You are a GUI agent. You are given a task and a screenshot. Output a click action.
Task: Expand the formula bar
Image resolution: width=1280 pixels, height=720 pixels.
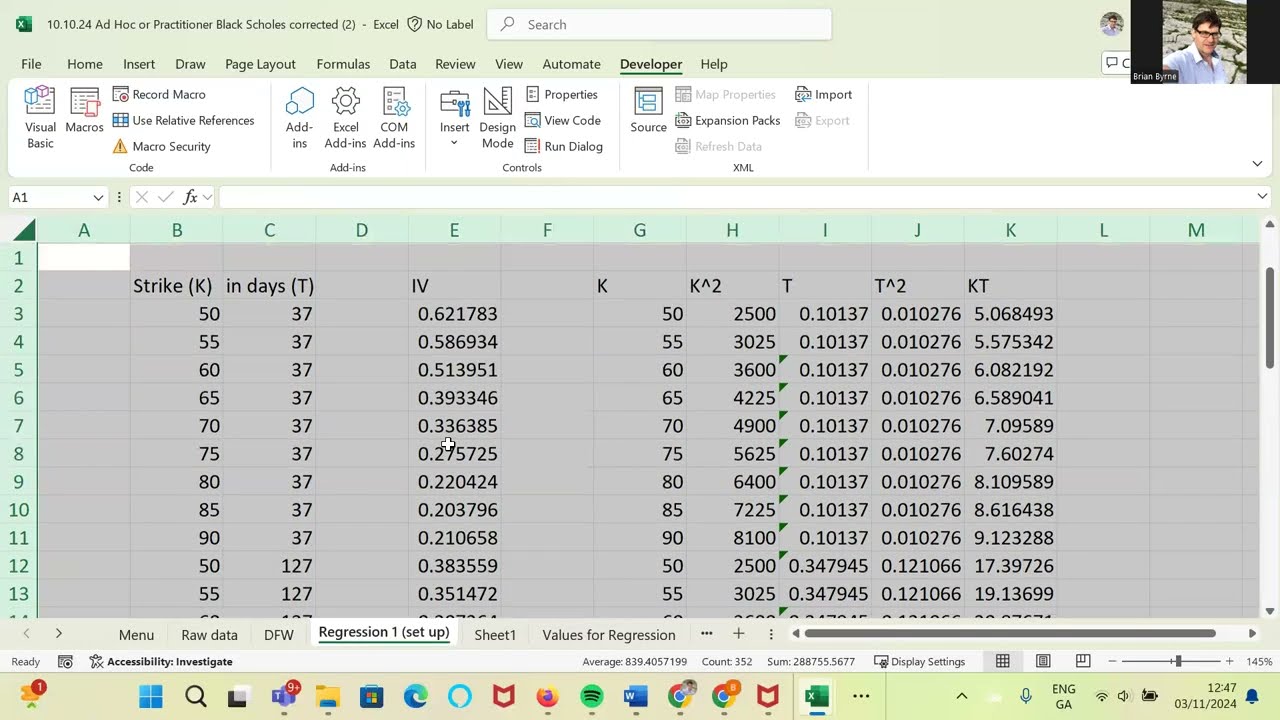point(1262,197)
